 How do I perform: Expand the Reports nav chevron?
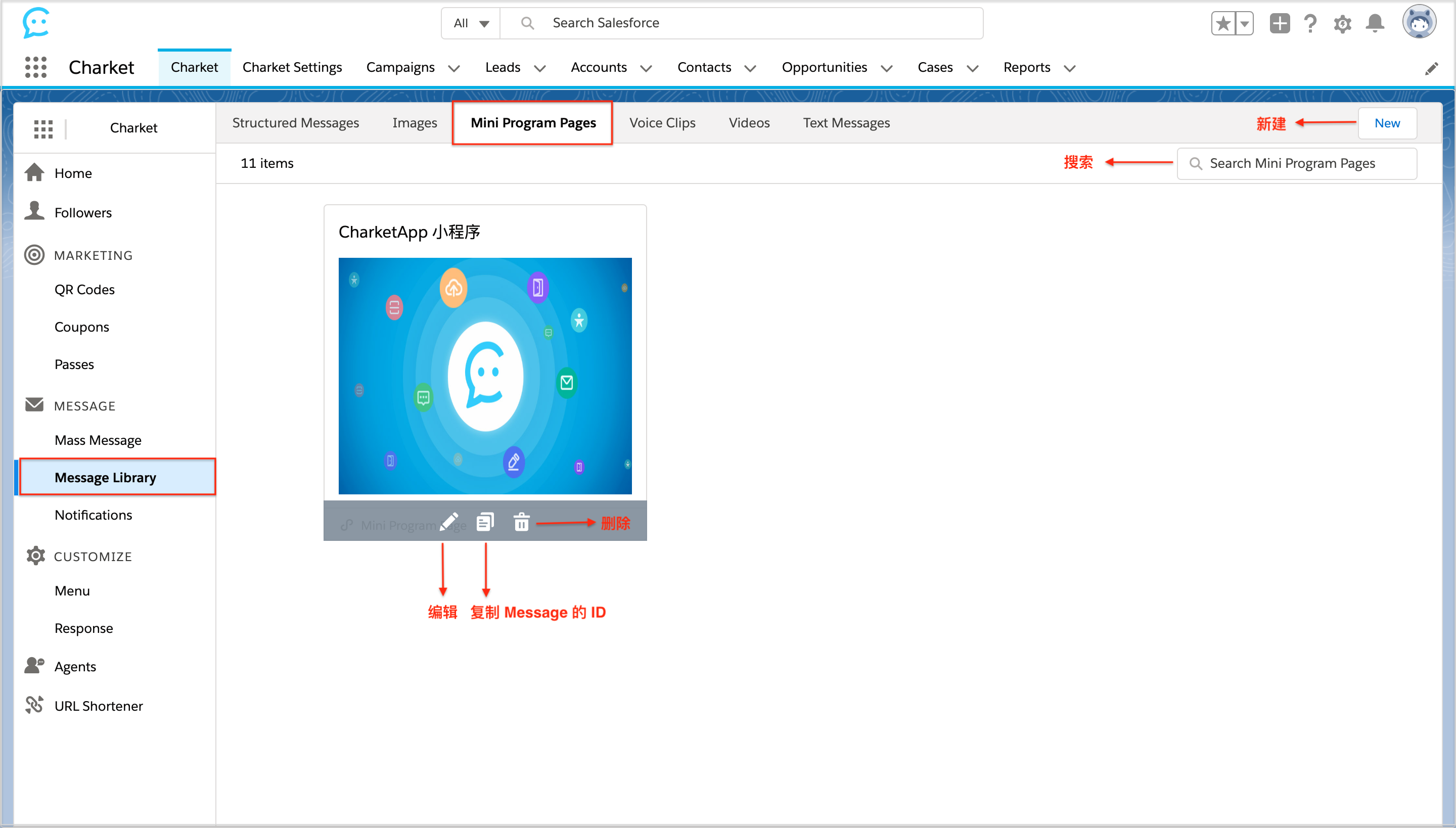(x=1070, y=69)
